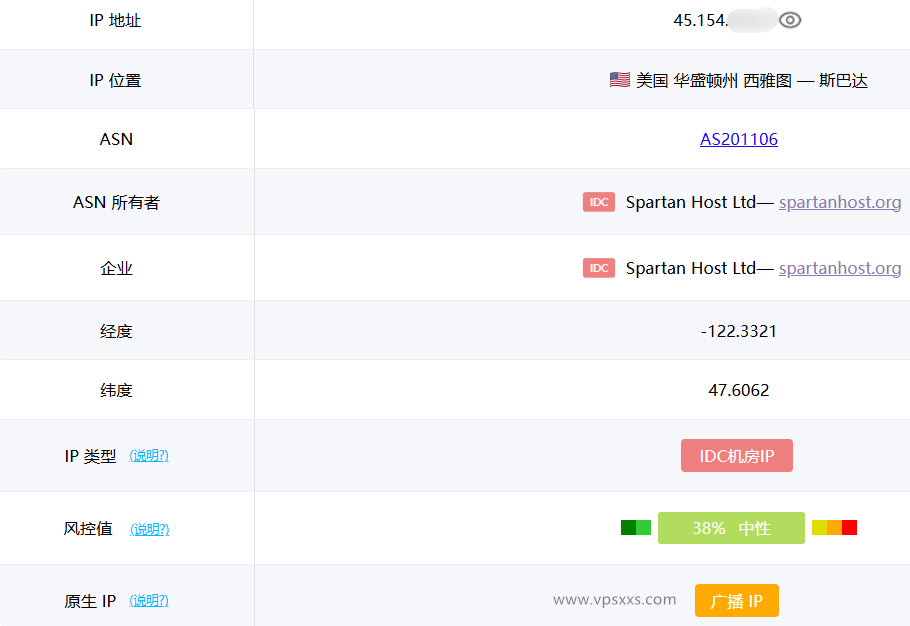Click the red IDC机房IP tag

(x=736, y=456)
